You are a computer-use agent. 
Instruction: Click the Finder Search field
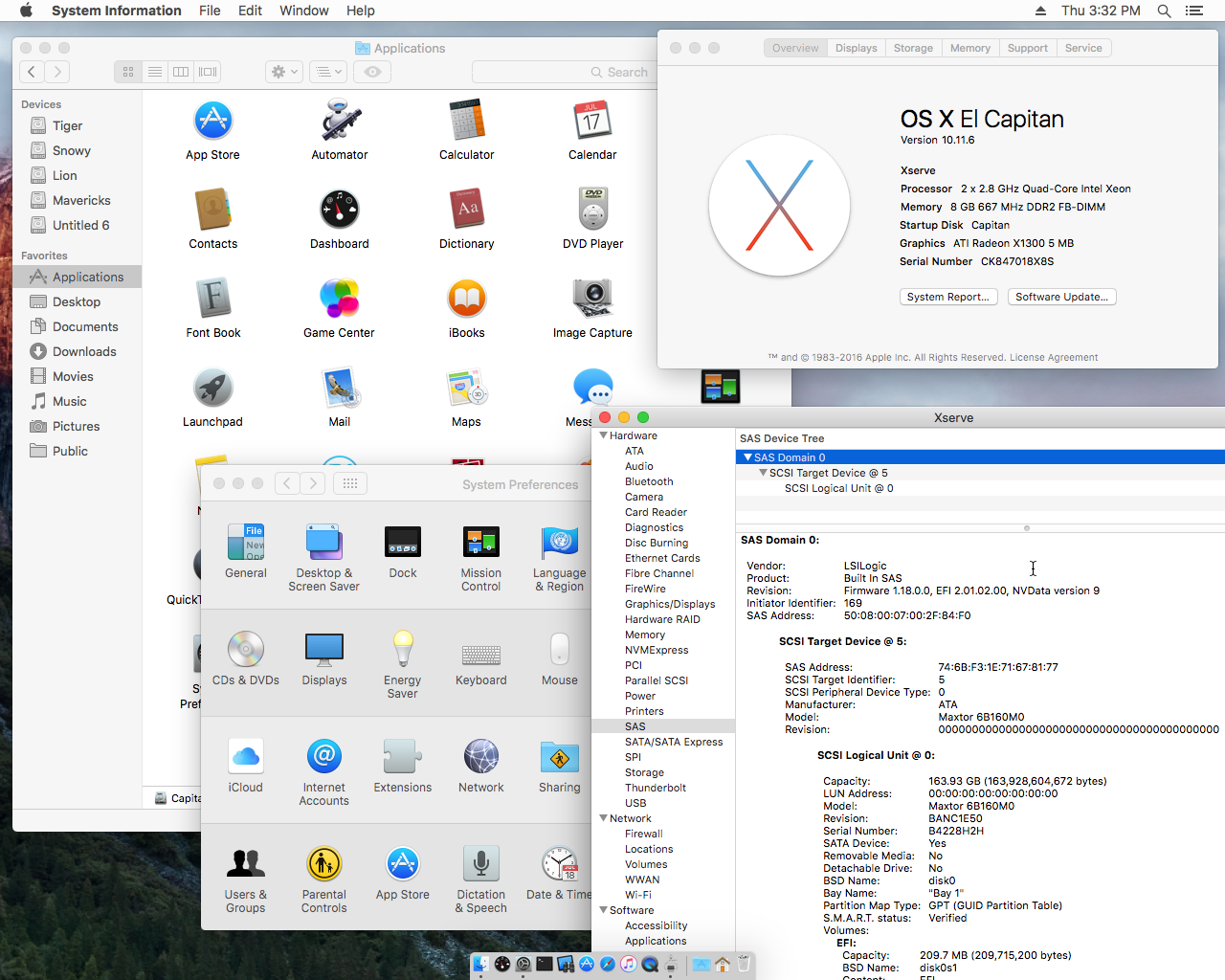(x=565, y=72)
